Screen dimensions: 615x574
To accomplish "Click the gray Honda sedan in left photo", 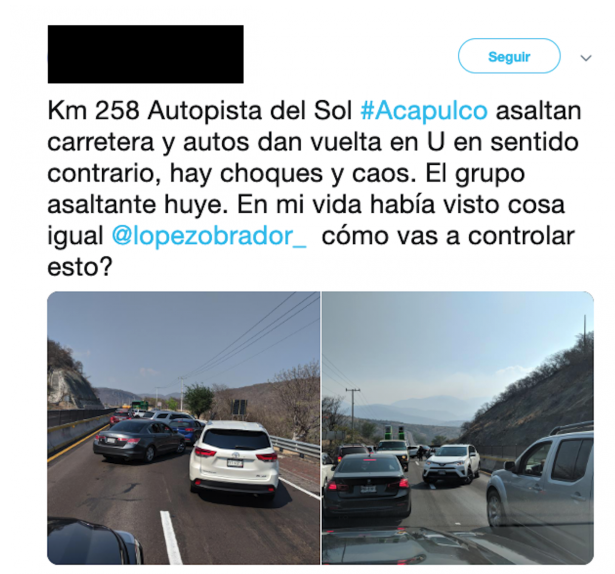I will pos(139,440).
